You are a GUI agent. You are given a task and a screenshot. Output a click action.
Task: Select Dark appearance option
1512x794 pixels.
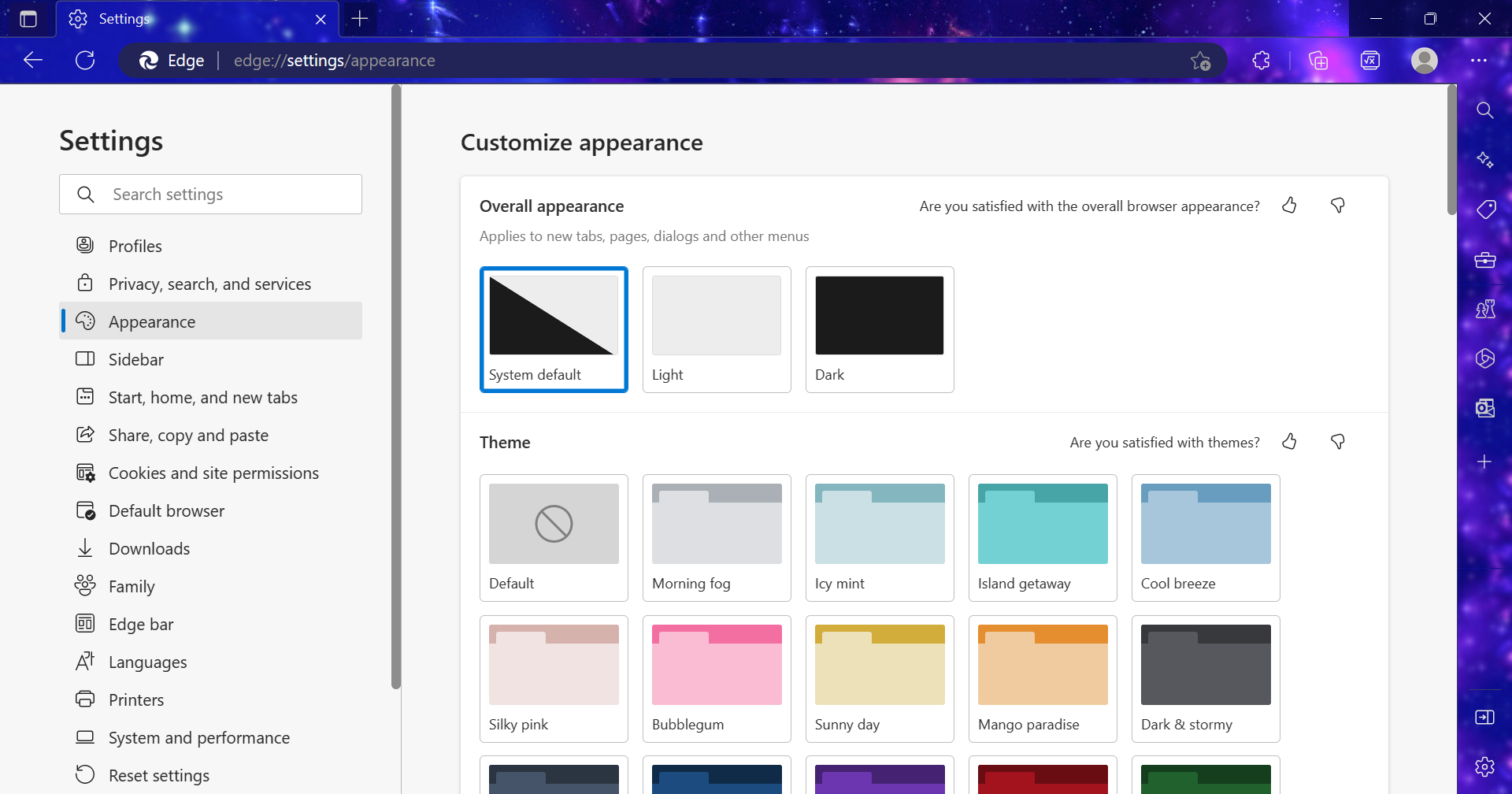pyautogui.click(x=880, y=329)
